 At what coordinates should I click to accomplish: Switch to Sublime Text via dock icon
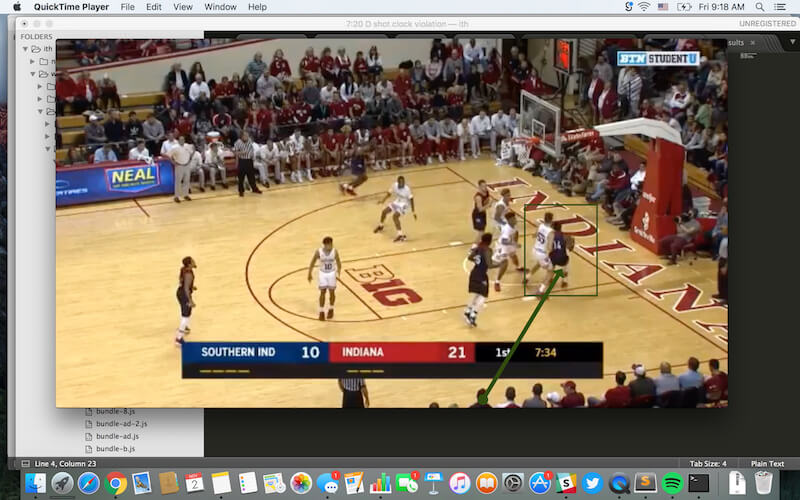pyautogui.click(x=645, y=483)
